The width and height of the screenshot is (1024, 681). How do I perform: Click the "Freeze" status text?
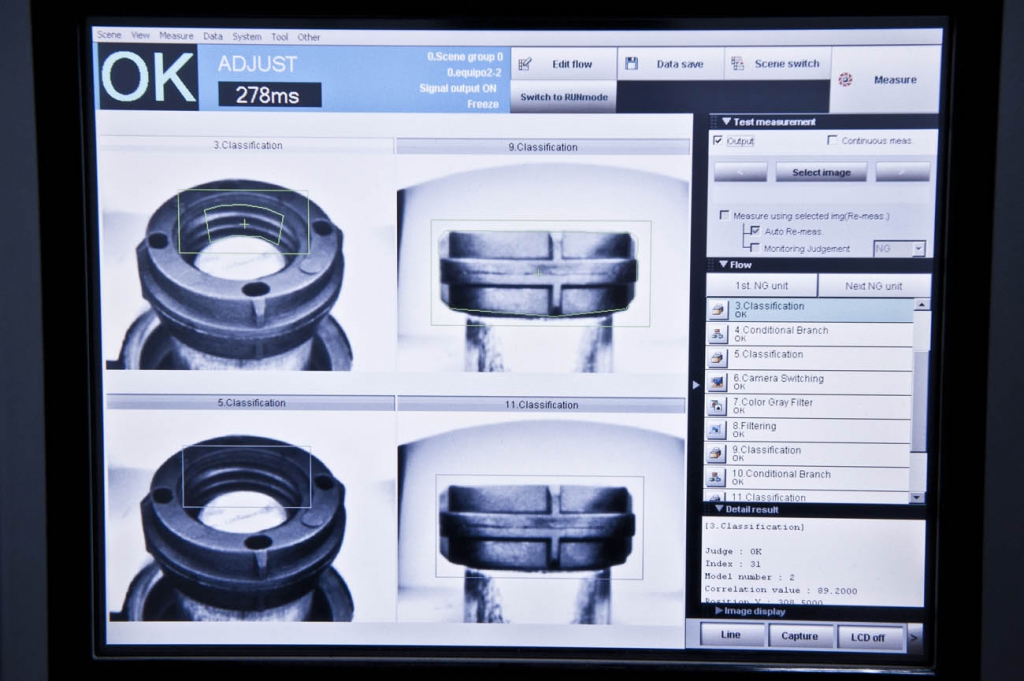[x=483, y=104]
